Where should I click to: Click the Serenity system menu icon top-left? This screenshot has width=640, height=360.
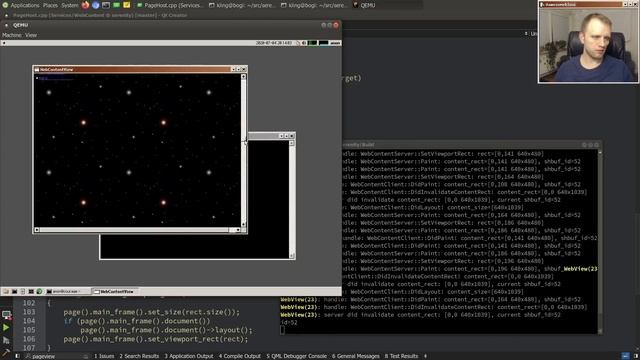pyautogui.click(x=4, y=43)
